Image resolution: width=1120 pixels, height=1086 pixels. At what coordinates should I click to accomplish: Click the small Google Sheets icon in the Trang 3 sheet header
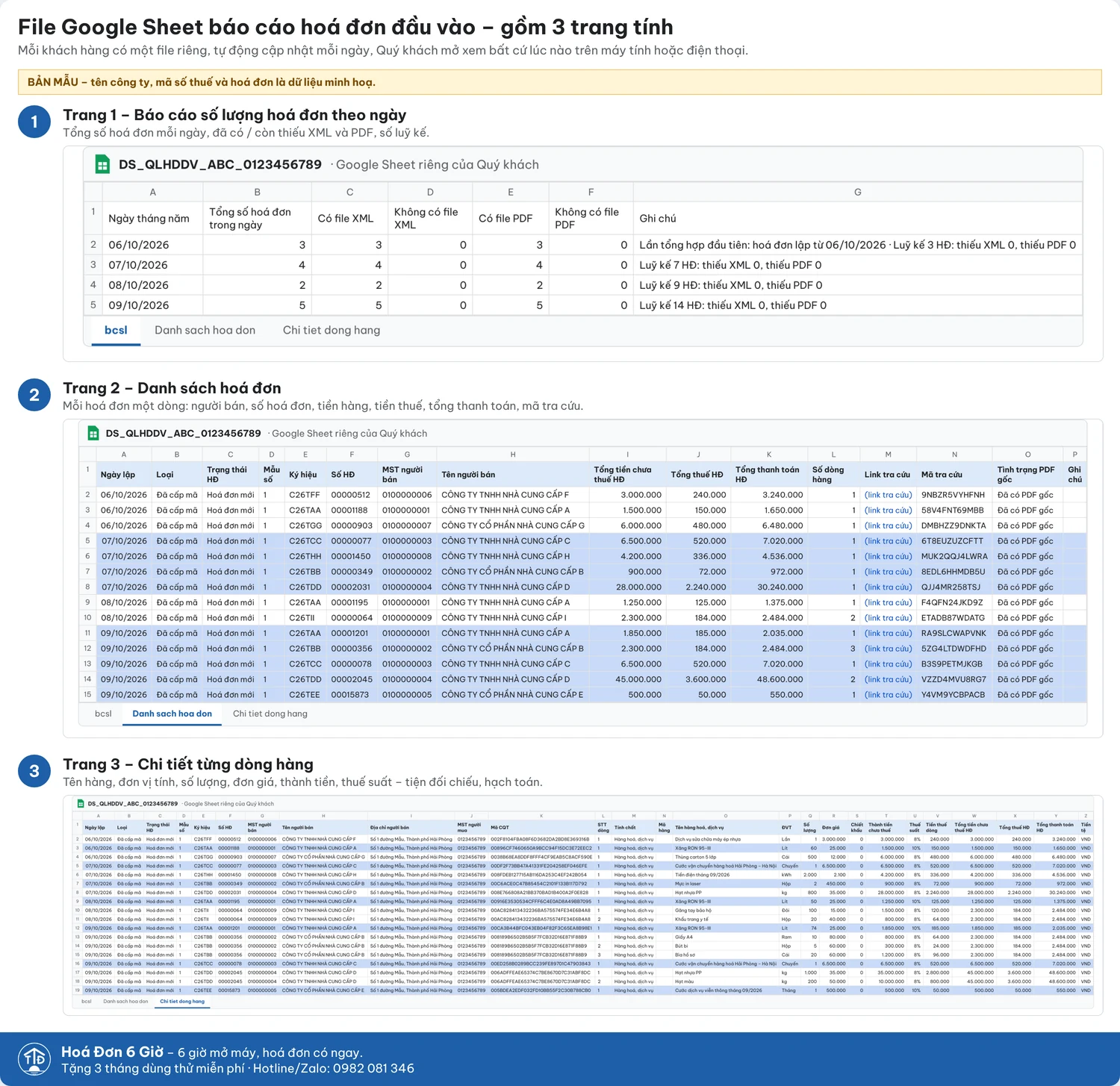click(81, 804)
